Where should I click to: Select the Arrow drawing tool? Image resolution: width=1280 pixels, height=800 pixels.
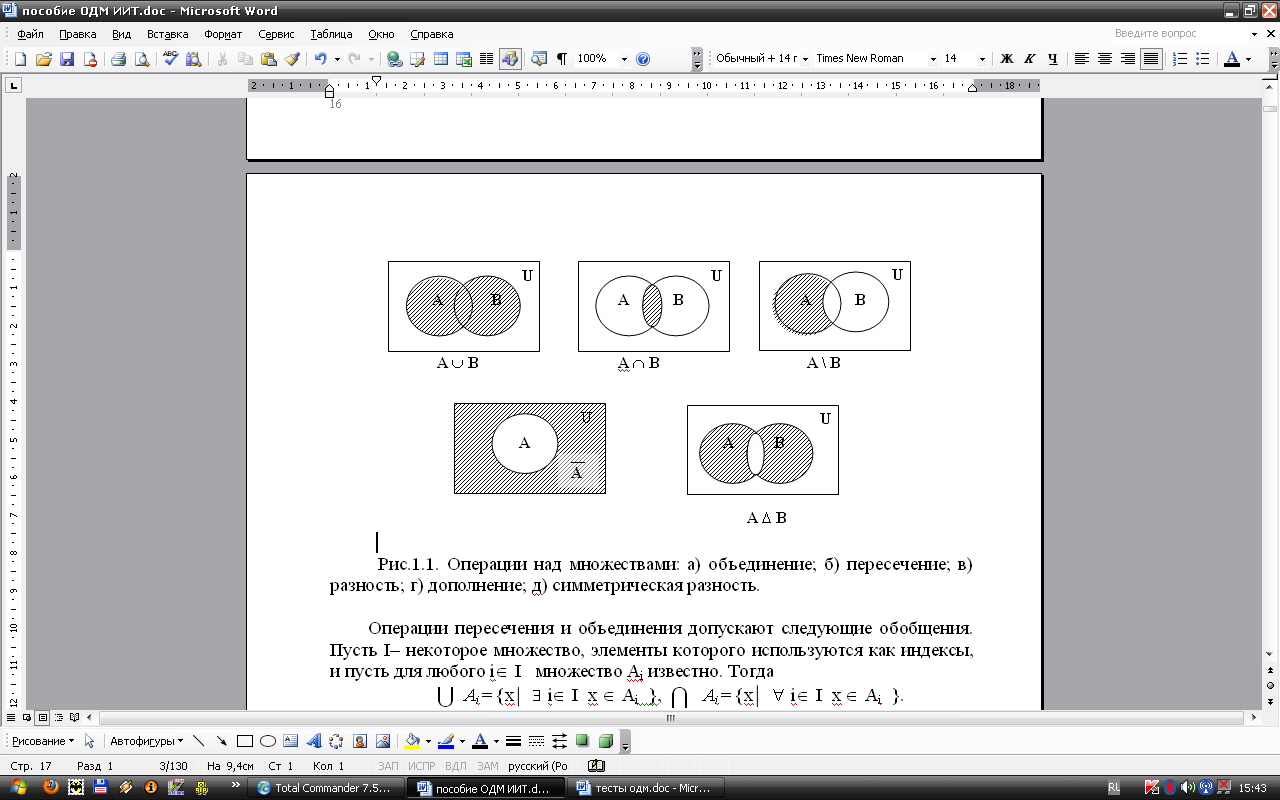pos(221,741)
